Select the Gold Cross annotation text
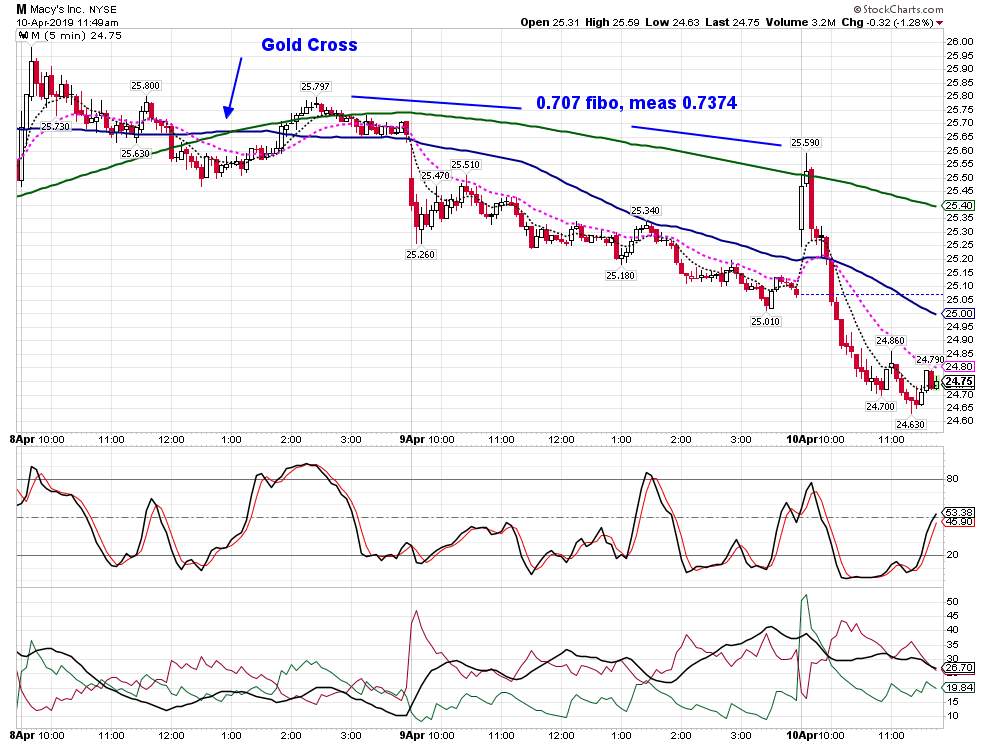 point(309,45)
